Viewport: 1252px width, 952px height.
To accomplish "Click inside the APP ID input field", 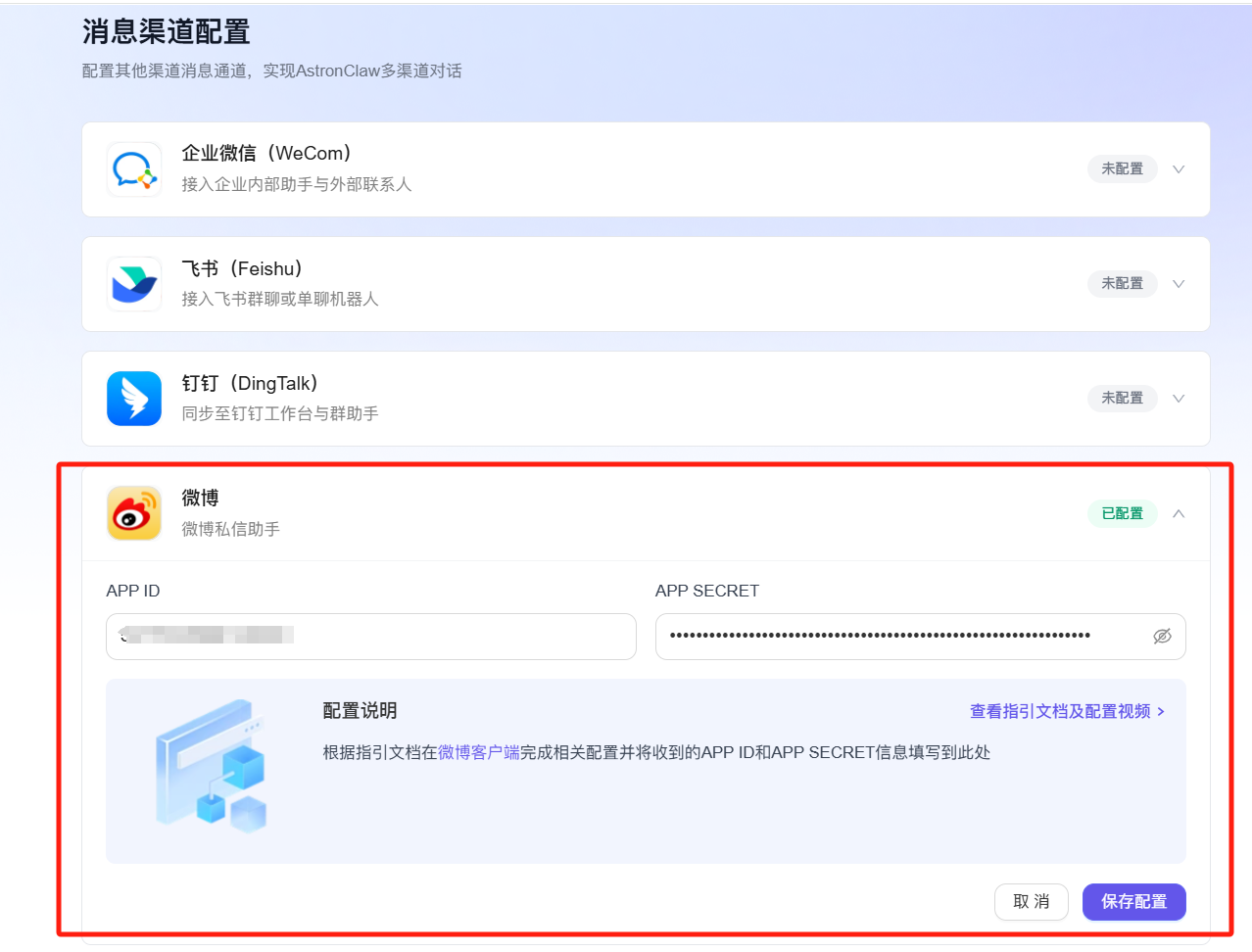I will 370,637.
